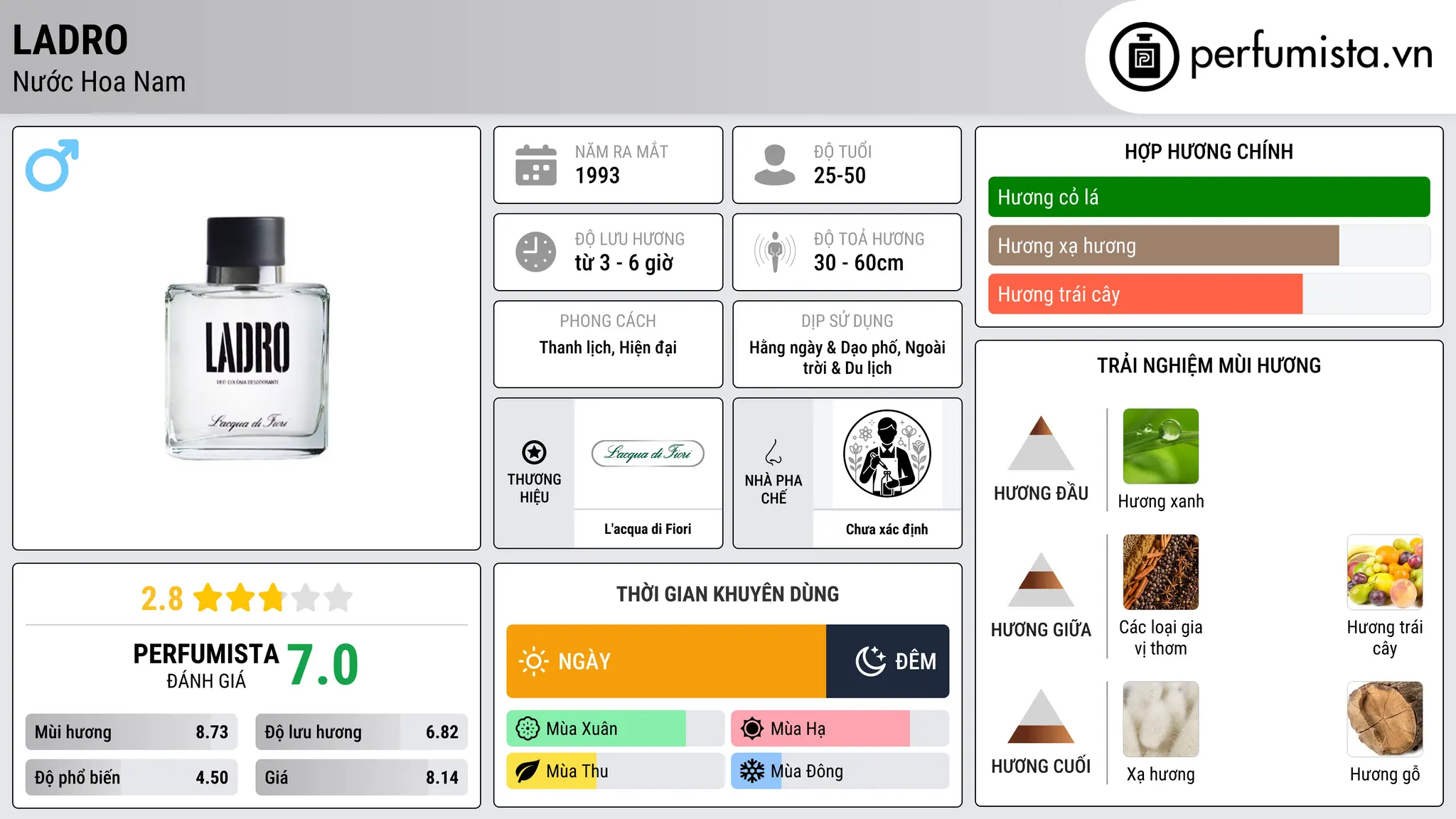Open the Xạ hương note thumbnail
The width and height of the screenshot is (1456, 819).
(1160, 719)
